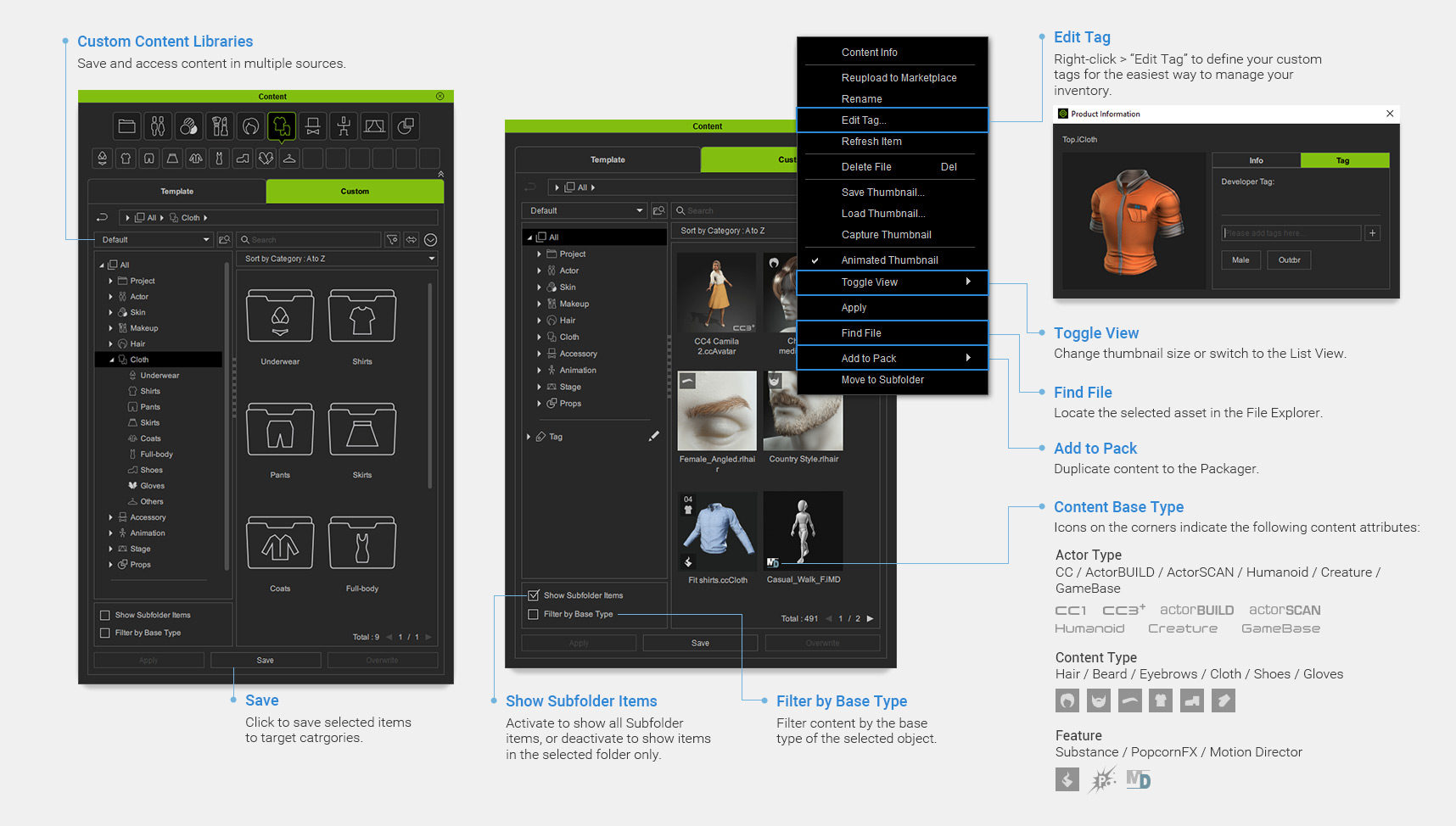Viewport: 1456px width, 826px height.
Task: Click the tag edit pencil icon
Action: point(653,436)
